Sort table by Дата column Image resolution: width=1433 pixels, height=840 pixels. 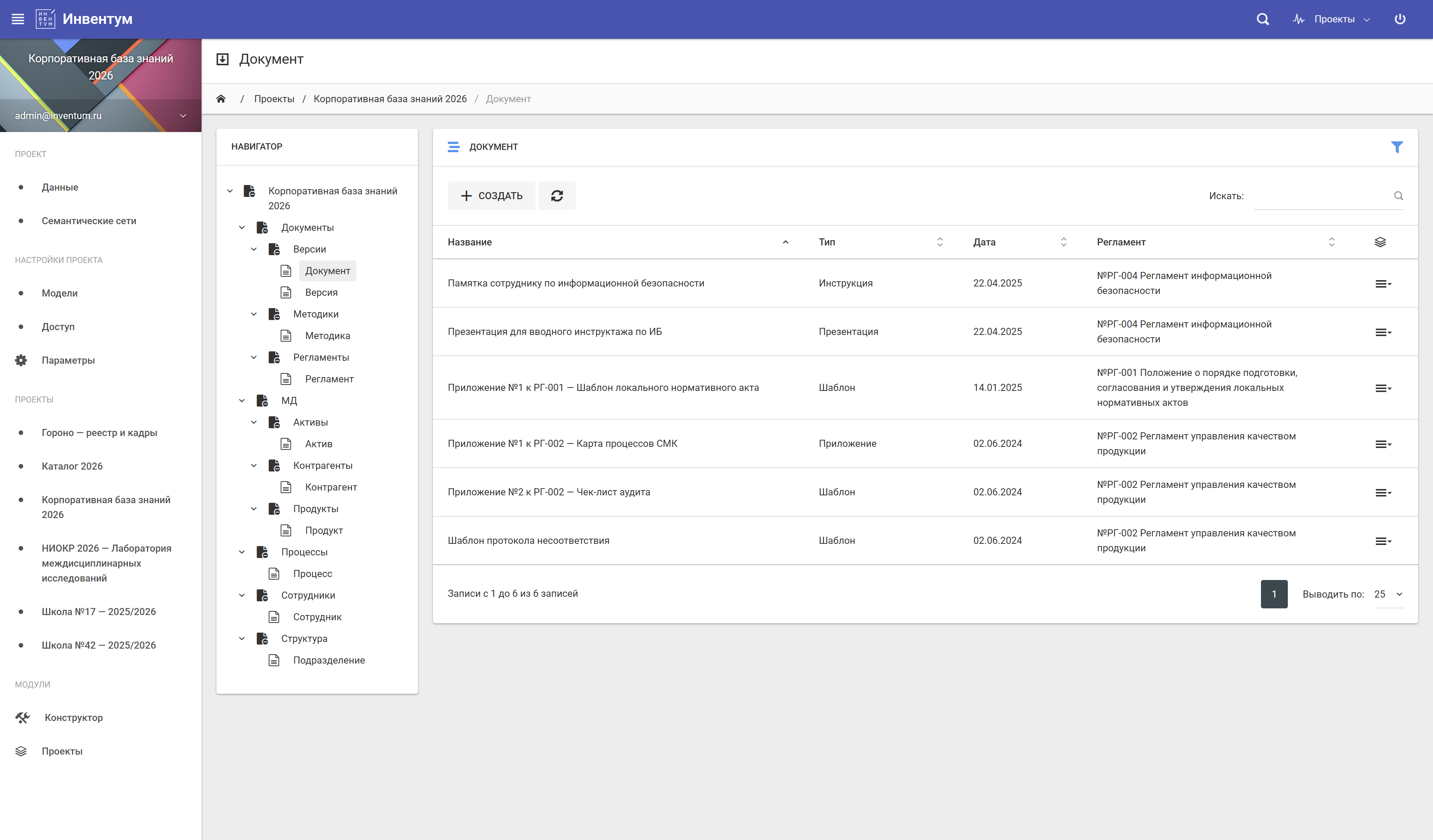click(1020, 242)
